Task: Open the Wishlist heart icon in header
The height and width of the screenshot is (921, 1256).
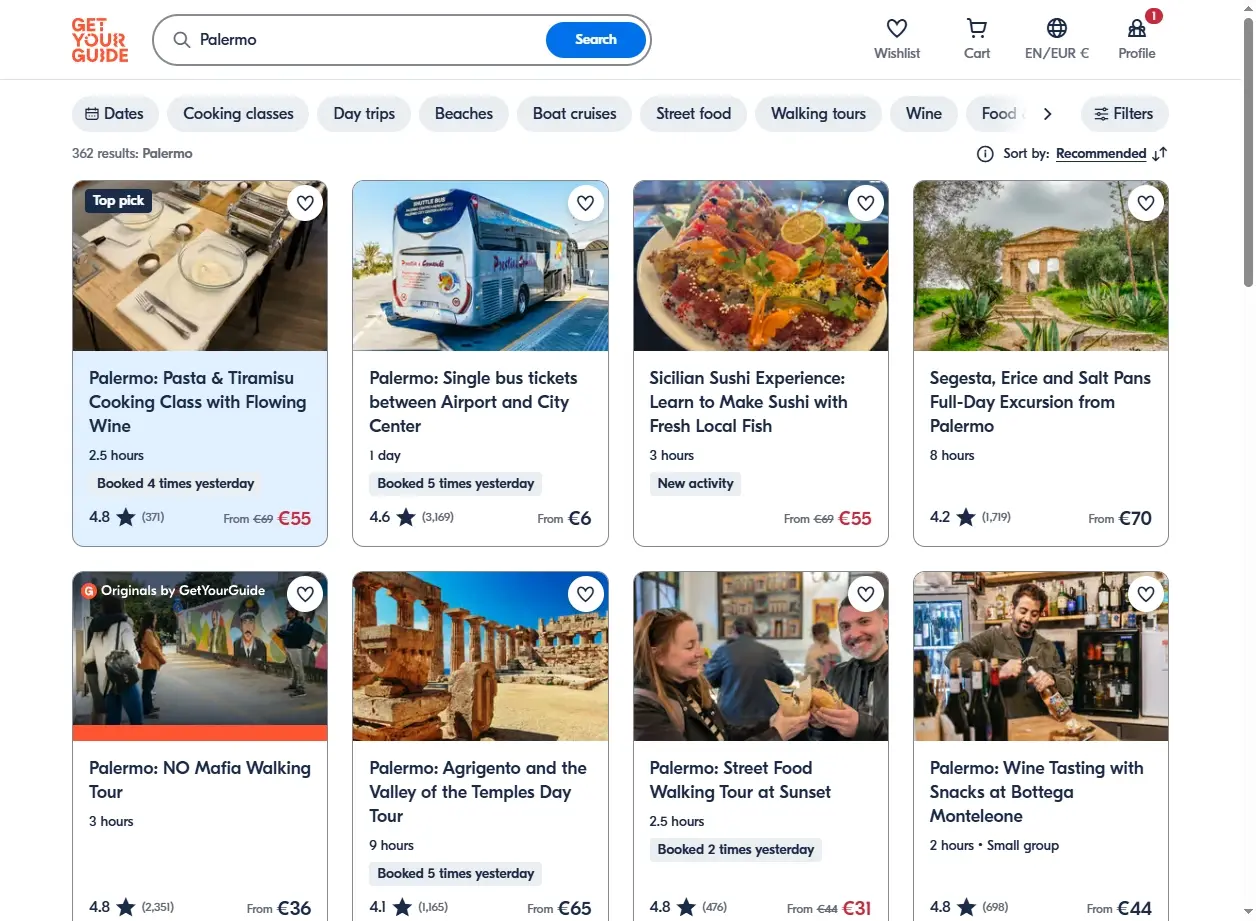Action: click(897, 28)
